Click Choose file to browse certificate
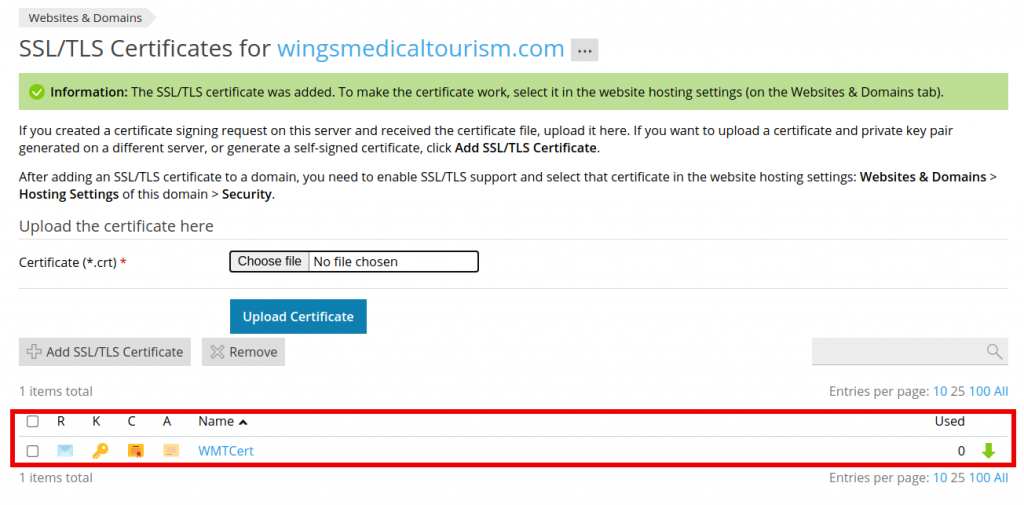This screenshot has height=505, width=1024. [269, 261]
